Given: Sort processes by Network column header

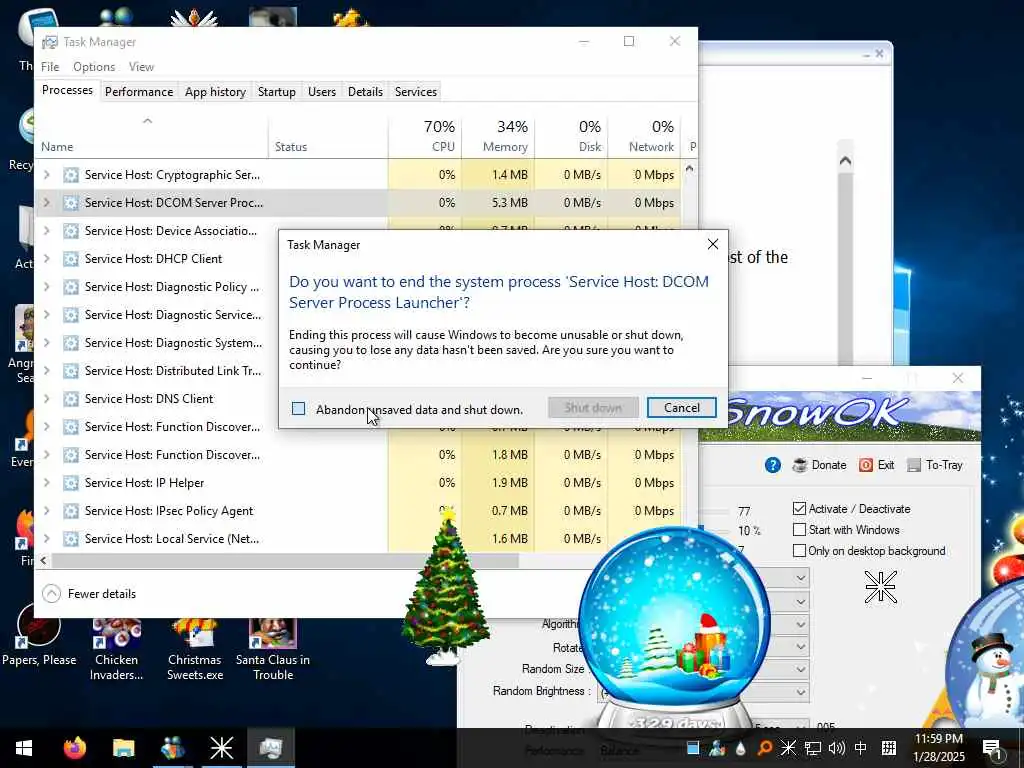Looking at the screenshot, I should [645, 136].
